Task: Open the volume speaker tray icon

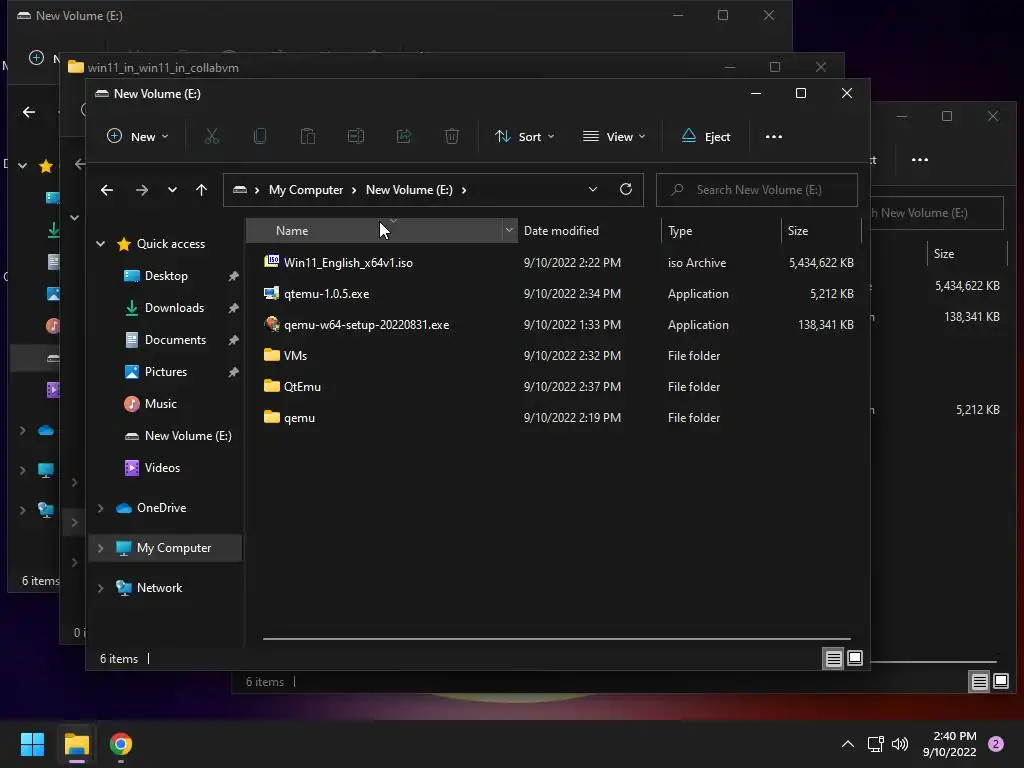Action: (900, 744)
